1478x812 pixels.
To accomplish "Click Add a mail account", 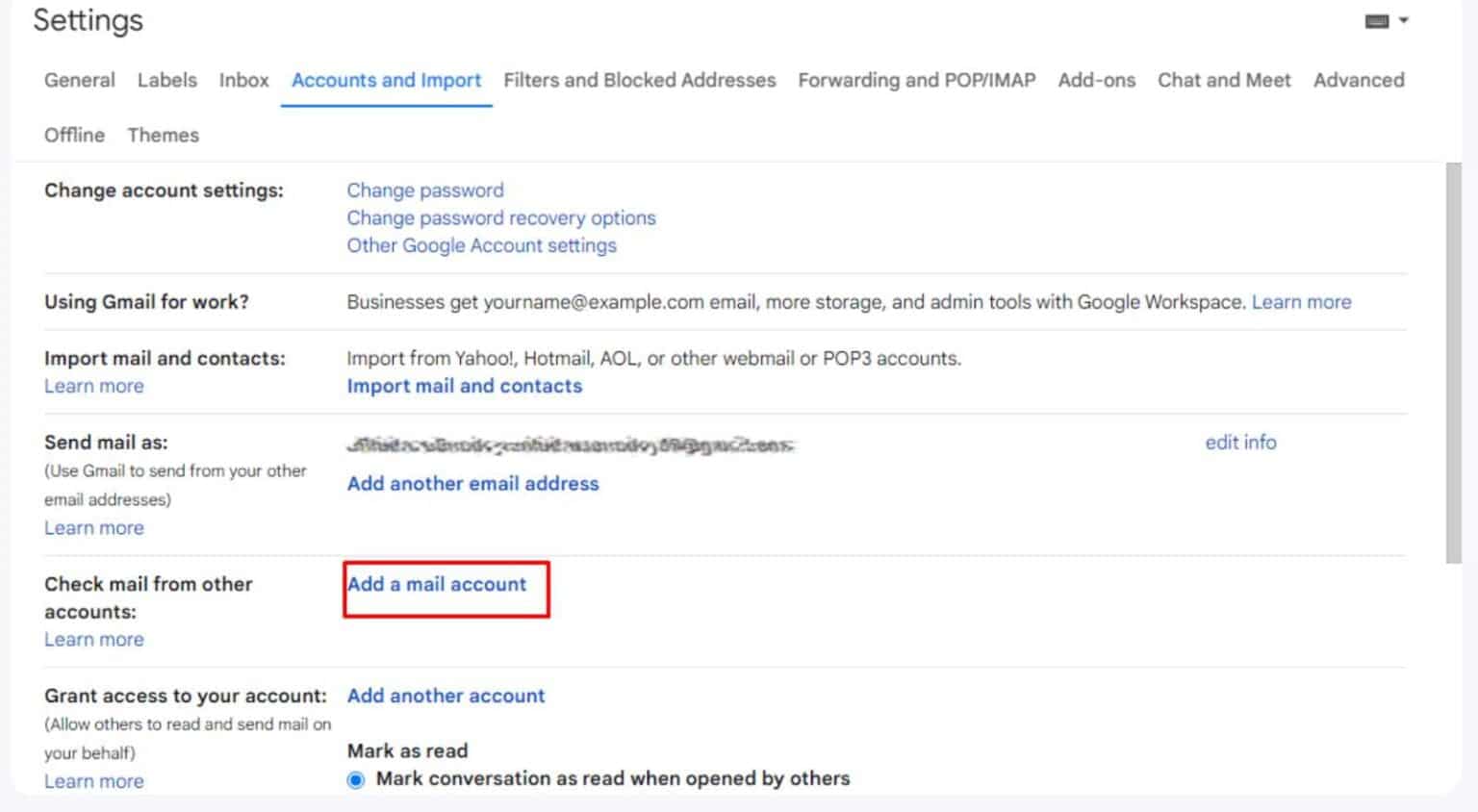I will [437, 584].
